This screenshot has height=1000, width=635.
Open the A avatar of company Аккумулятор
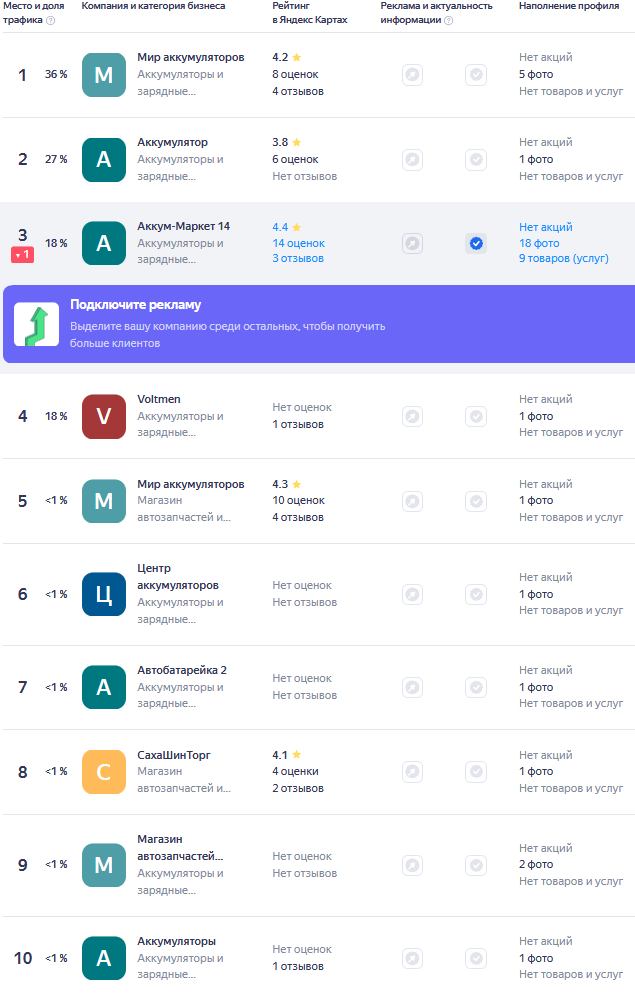pyautogui.click(x=104, y=159)
